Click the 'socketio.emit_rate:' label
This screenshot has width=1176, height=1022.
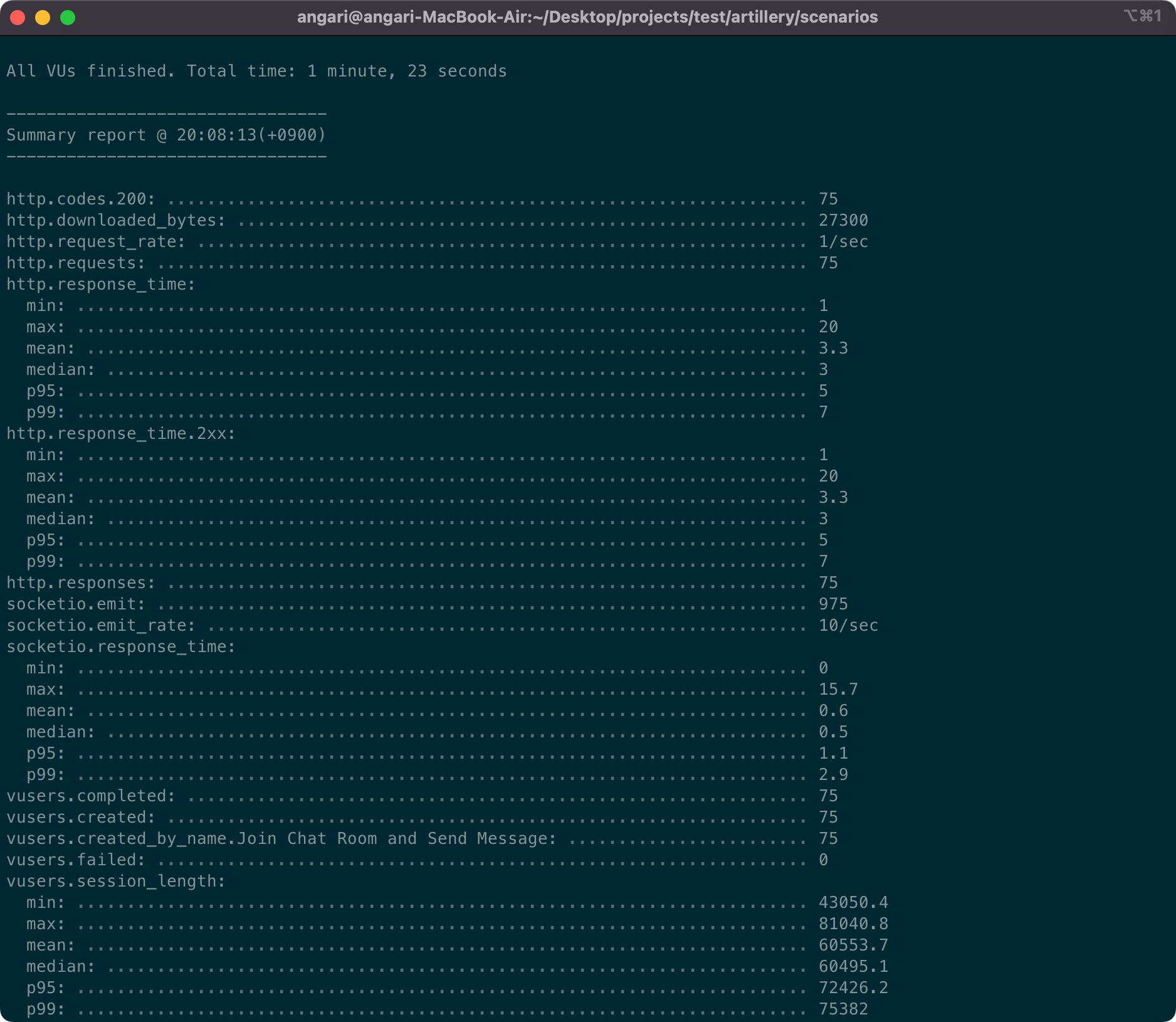coord(101,625)
